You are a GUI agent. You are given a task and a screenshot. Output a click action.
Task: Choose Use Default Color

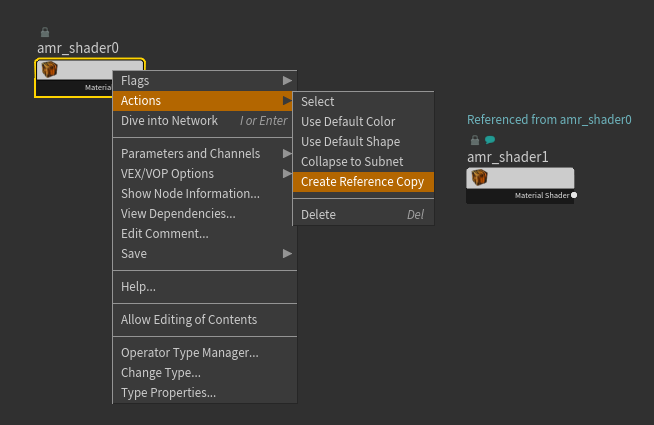pos(348,122)
